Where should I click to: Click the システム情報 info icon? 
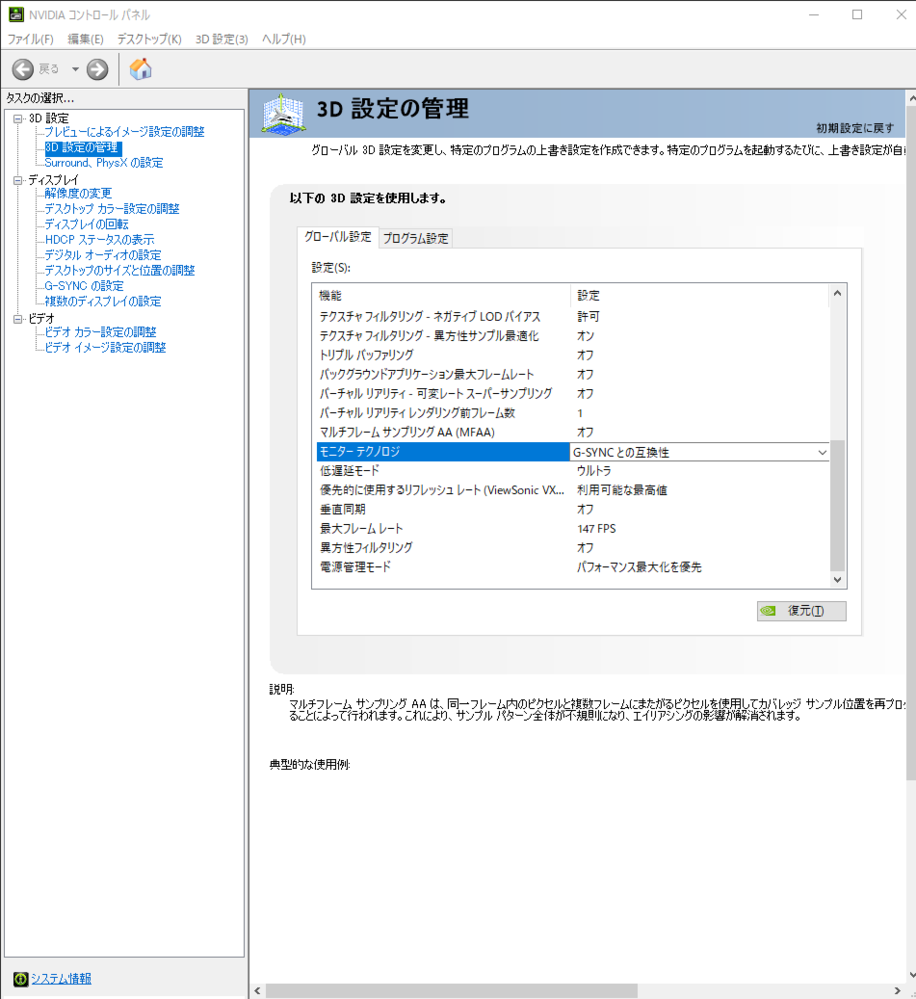pyautogui.click(x=20, y=979)
